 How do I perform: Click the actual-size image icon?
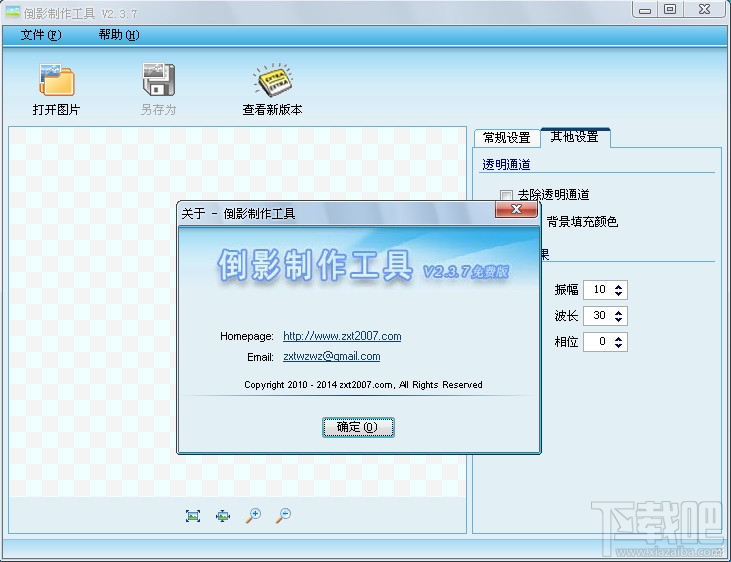223,515
